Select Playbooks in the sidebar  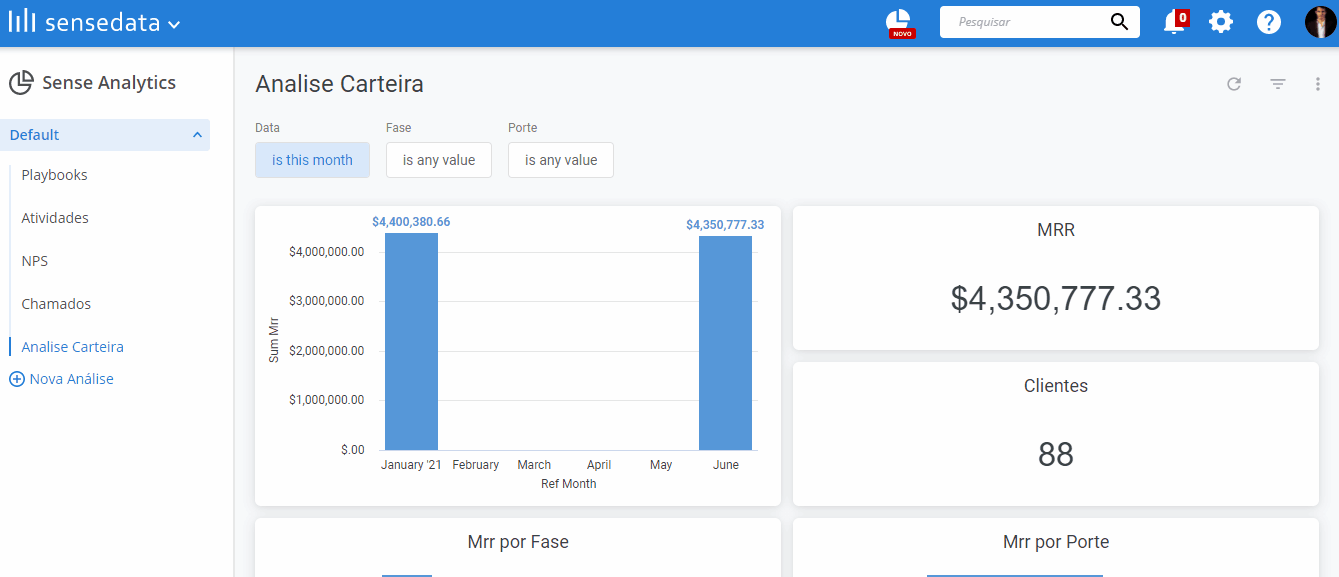point(54,175)
